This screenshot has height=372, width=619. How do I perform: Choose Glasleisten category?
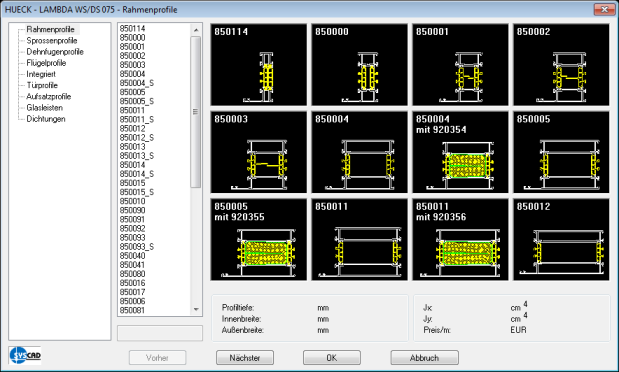tap(44, 108)
